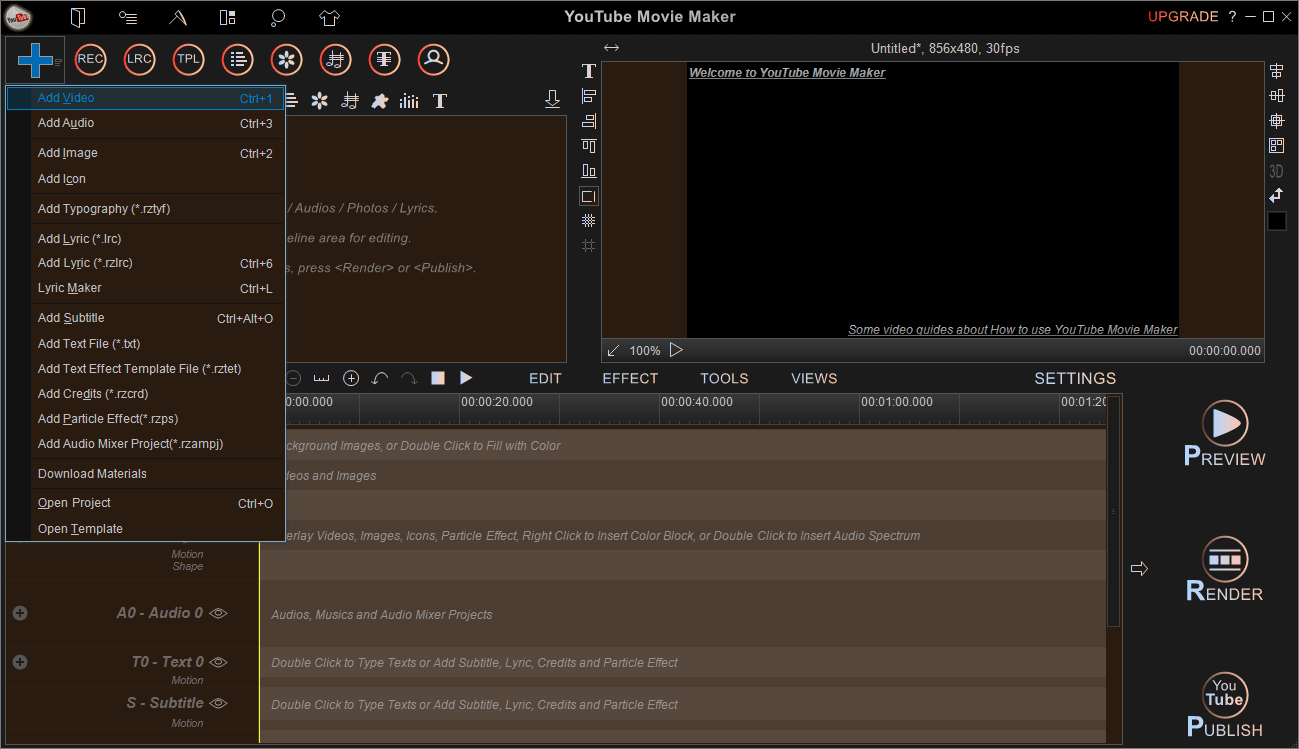Open the EDIT menu
The image size is (1299, 749).
click(x=545, y=378)
